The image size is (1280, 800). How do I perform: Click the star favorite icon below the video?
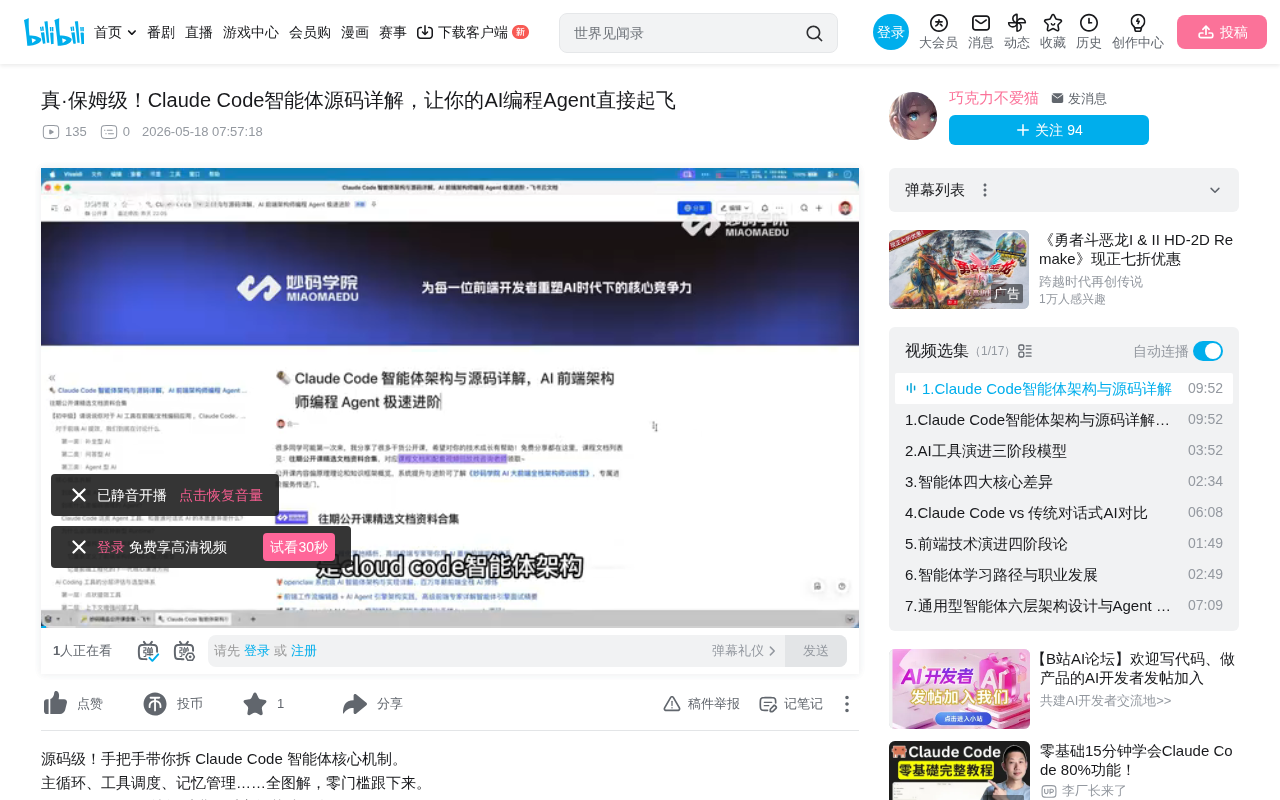[x=255, y=704]
